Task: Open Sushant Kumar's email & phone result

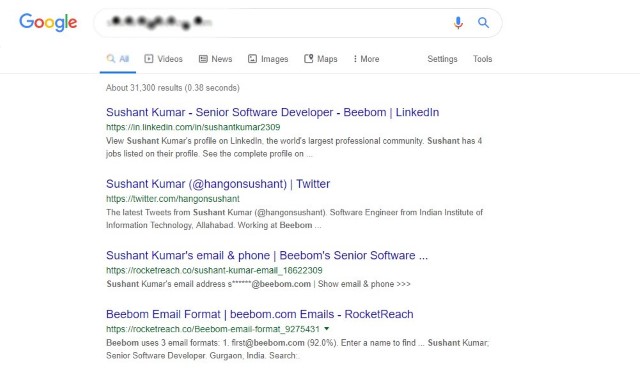Action: [267, 255]
